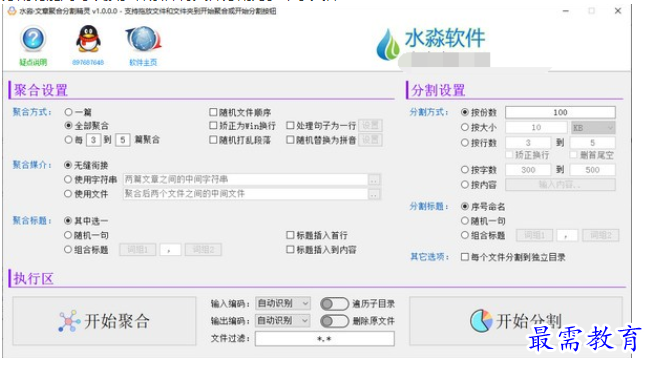Enable 随机文件顺序 checkbox
This screenshot has width=650, height=370.
pos(213,112)
